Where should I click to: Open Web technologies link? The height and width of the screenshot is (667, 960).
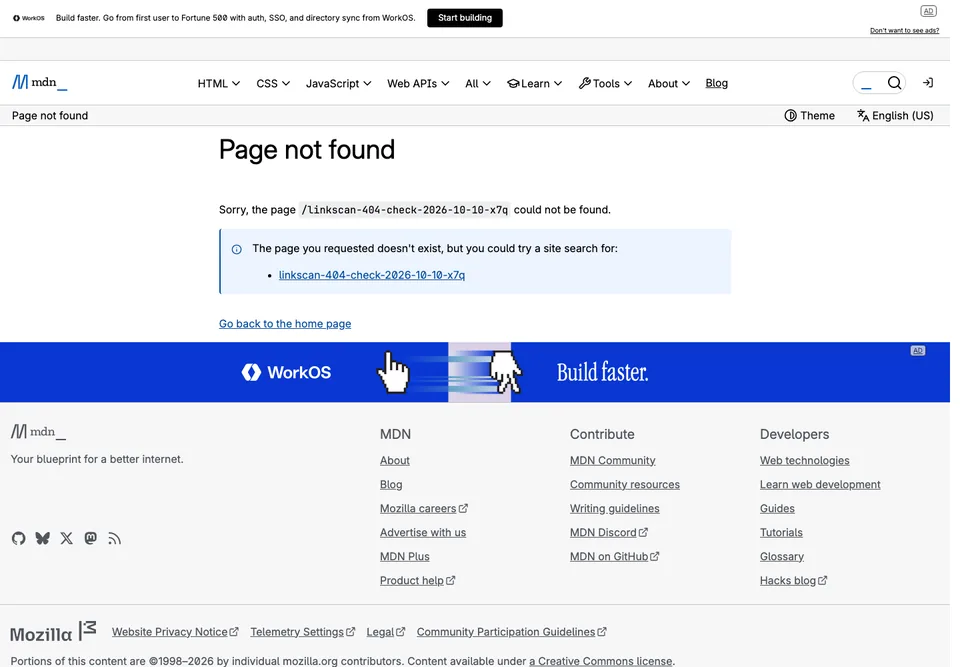[804, 461]
